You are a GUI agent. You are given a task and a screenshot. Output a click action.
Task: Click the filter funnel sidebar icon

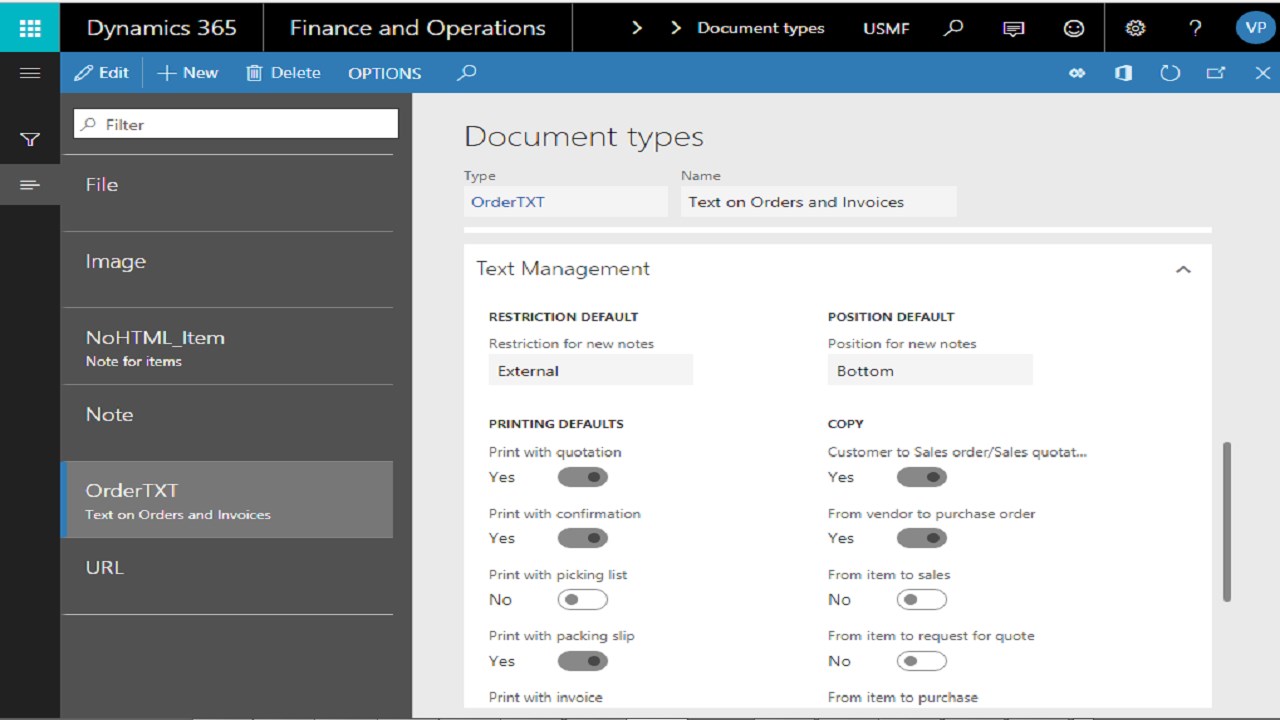(x=30, y=140)
